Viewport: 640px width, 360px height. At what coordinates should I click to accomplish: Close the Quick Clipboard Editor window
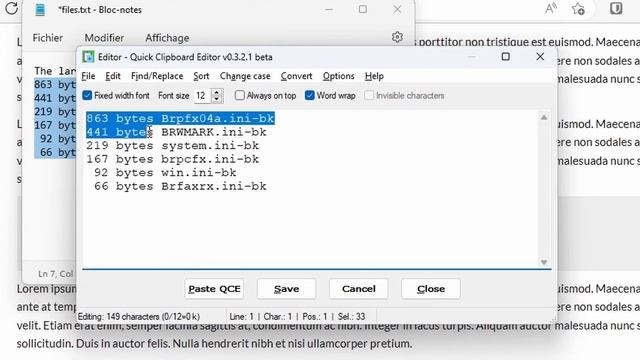click(540, 56)
